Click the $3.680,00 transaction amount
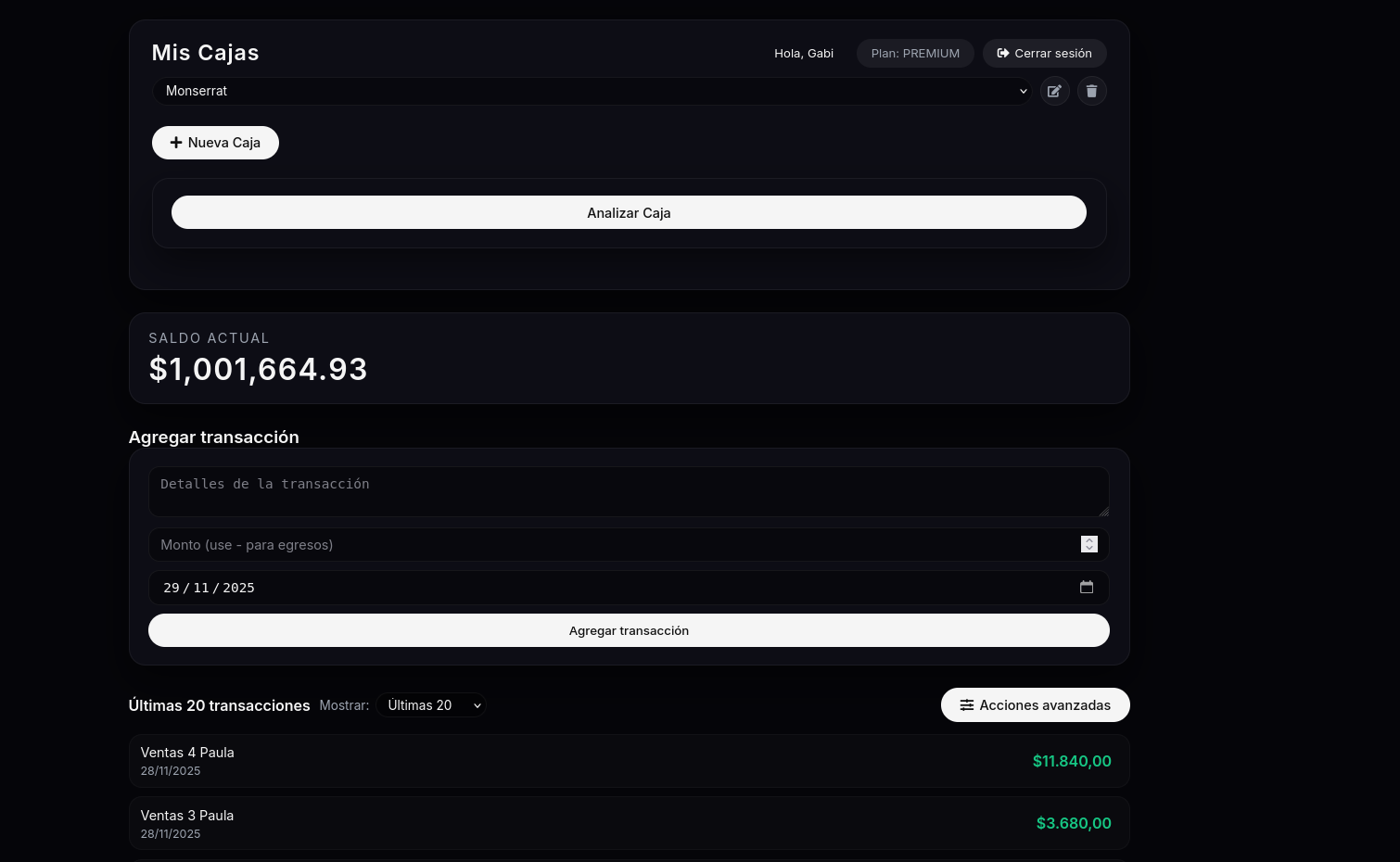The width and height of the screenshot is (1400, 862). click(1074, 823)
